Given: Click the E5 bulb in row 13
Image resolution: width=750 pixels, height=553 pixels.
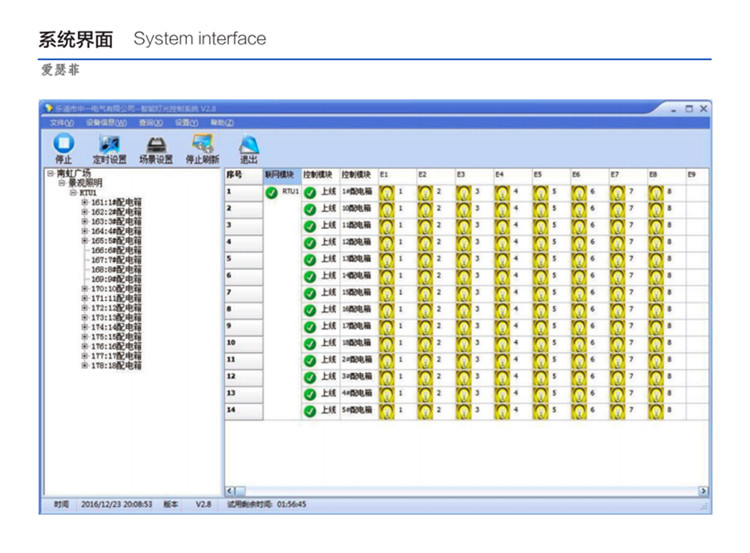Looking at the screenshot, I should point(540,394).
